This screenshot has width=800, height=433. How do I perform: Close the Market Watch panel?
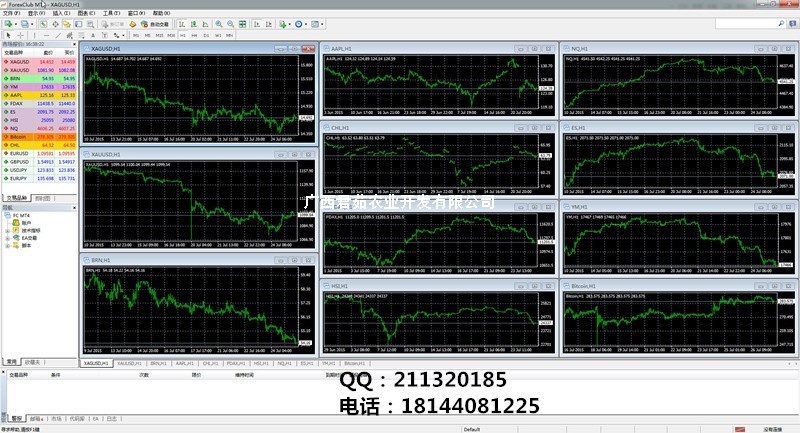pos(74,44)
